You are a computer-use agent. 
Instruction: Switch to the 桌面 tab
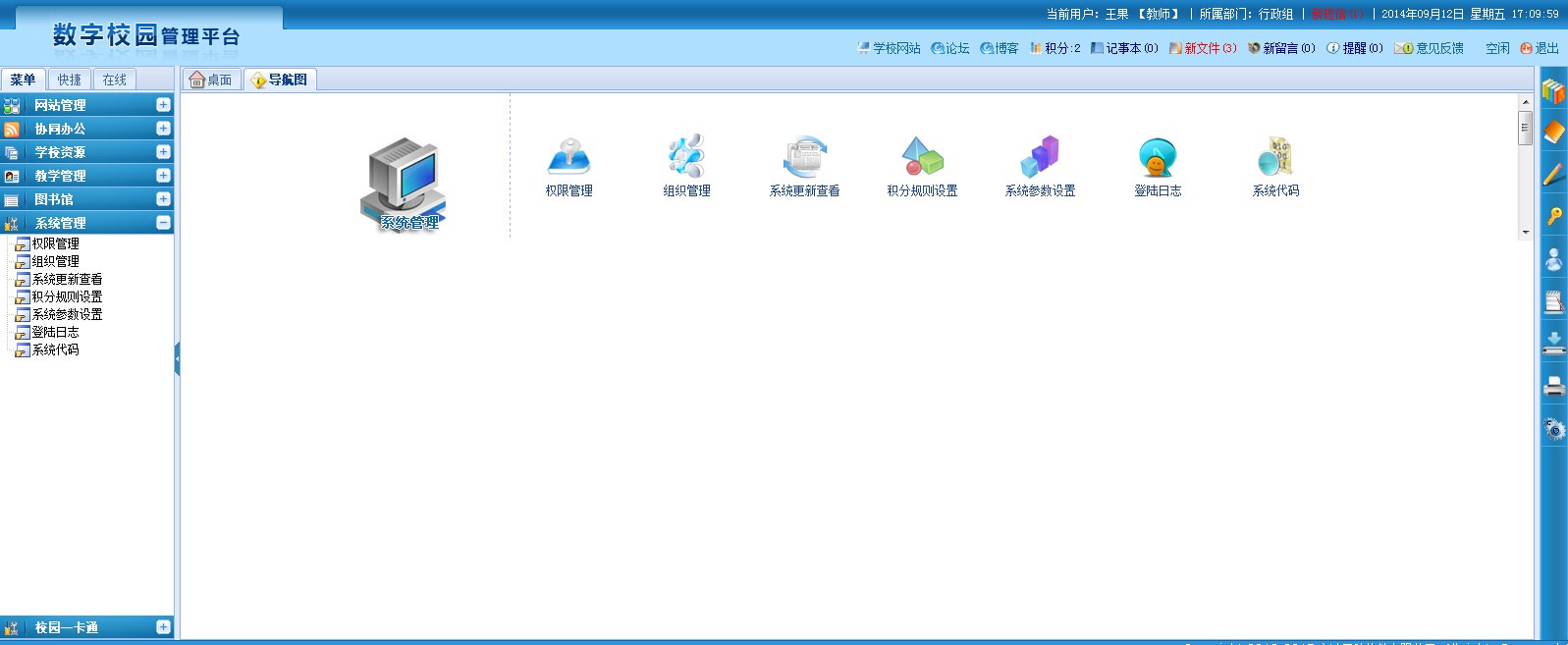212,81
